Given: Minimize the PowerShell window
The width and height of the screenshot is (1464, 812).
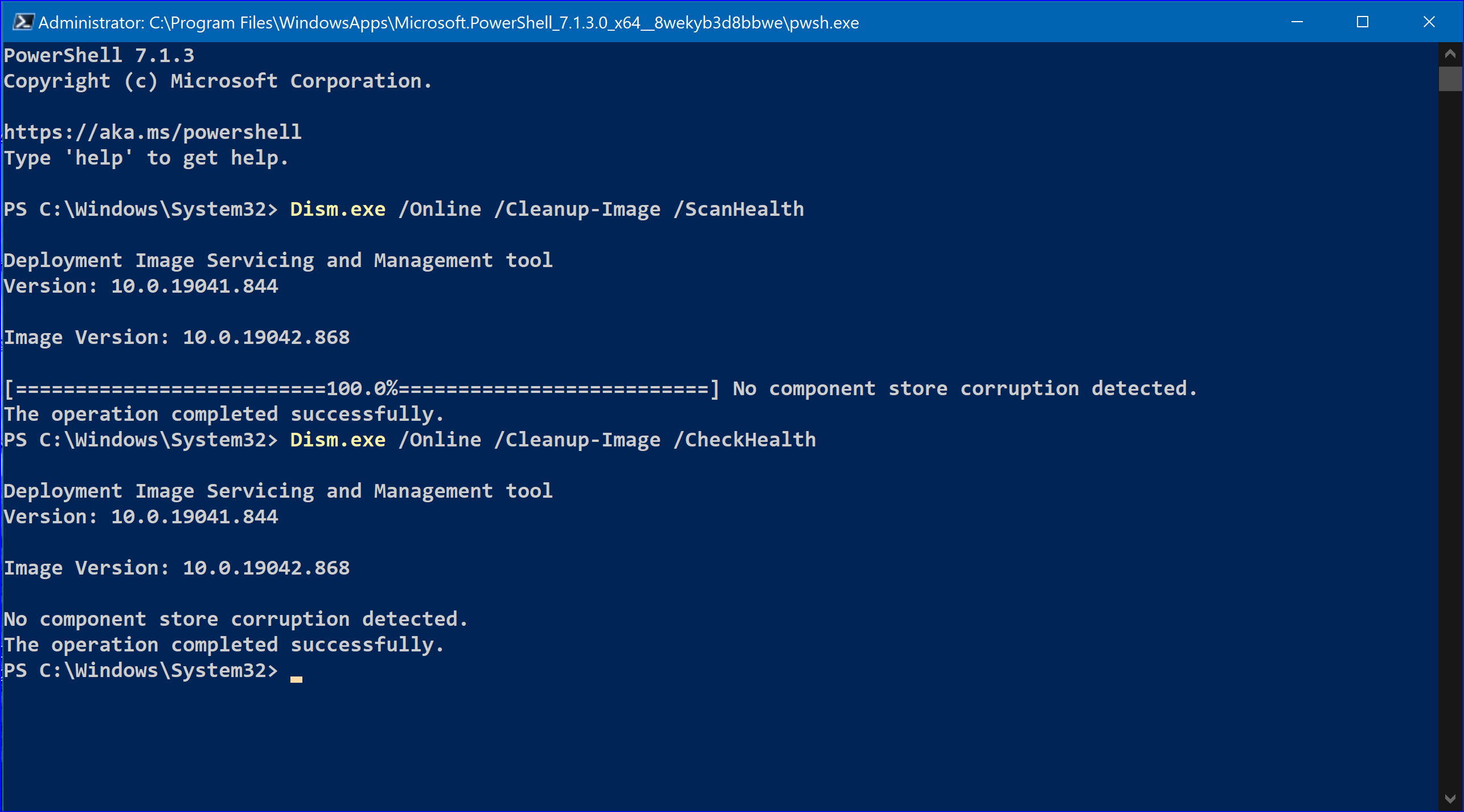Looking at the screenshot, I should 1297,22.
